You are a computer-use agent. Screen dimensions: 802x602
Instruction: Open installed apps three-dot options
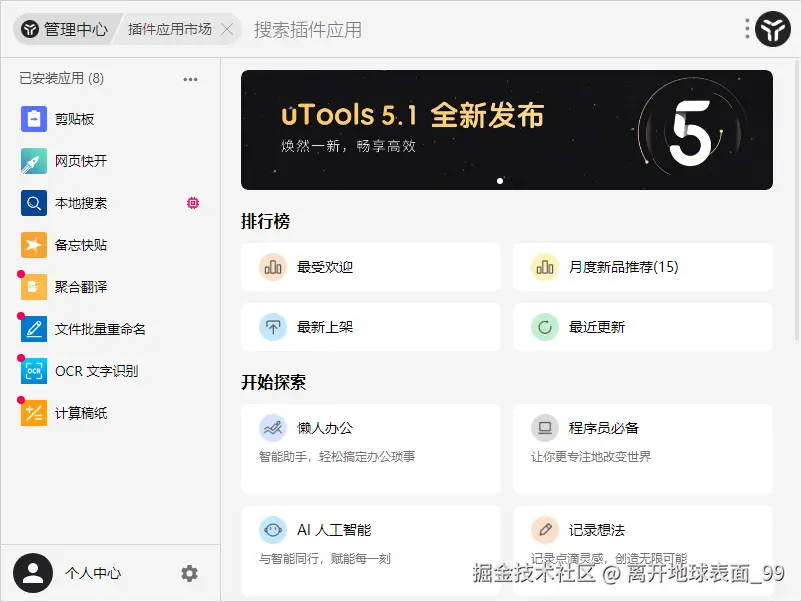(190, 79)
